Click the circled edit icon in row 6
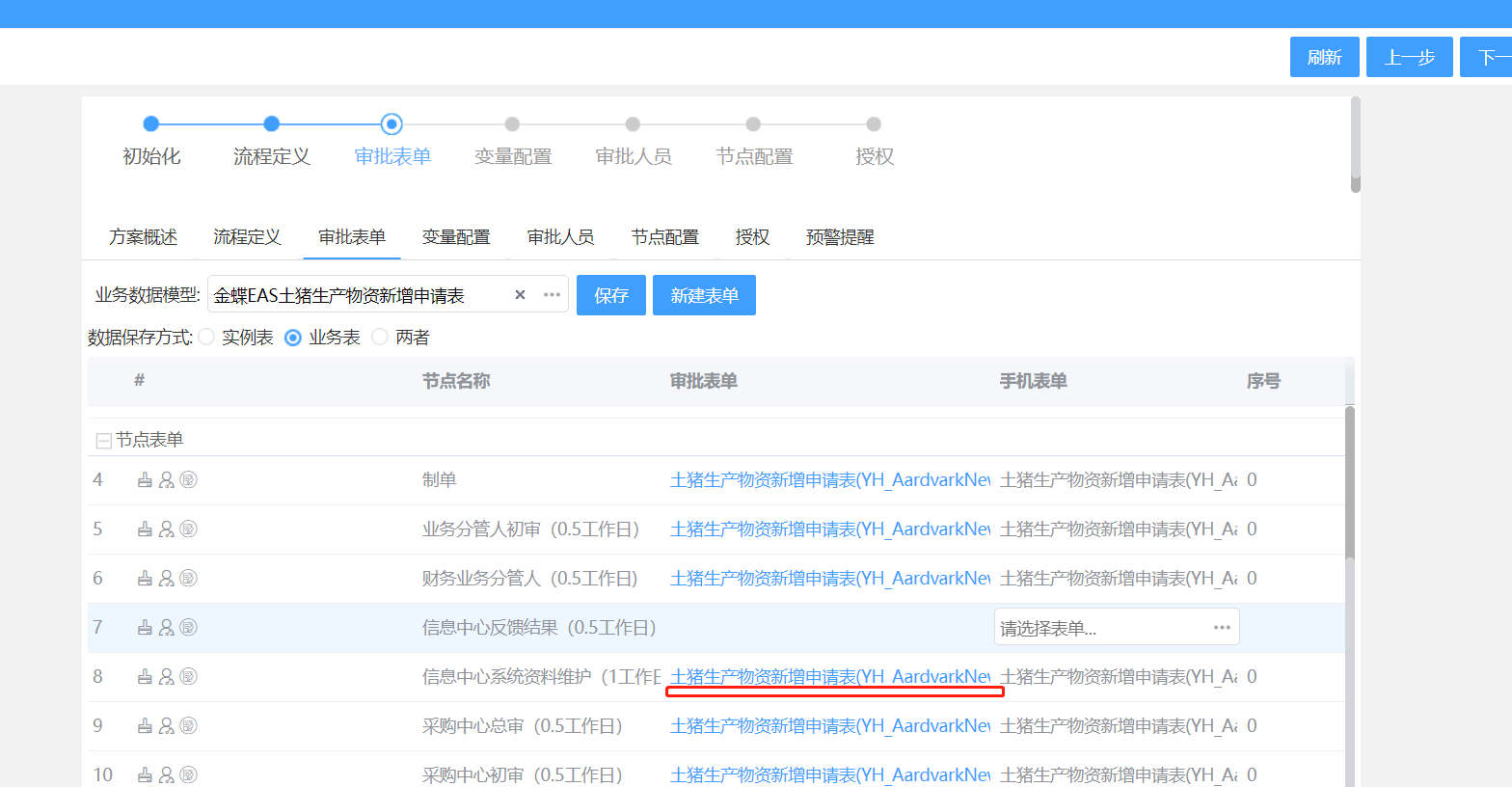The height and width of the screenshot is (787, 1512). 189,579
